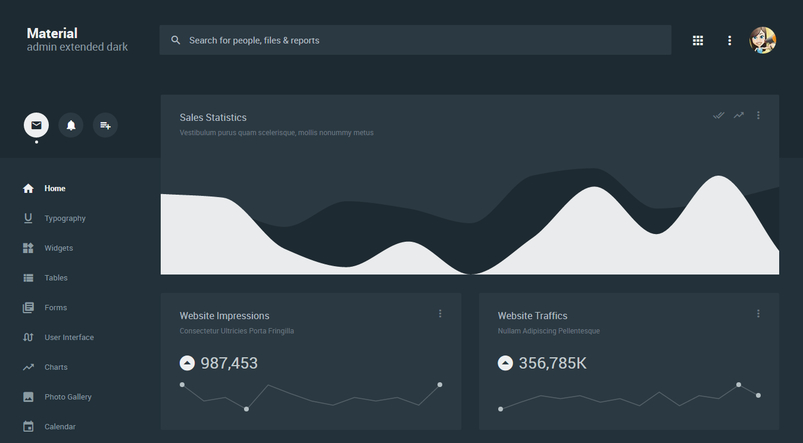This screenshot has width=803, height=443.
Task: Open Website Traffics card options menu
Action: tap(758, 313)
